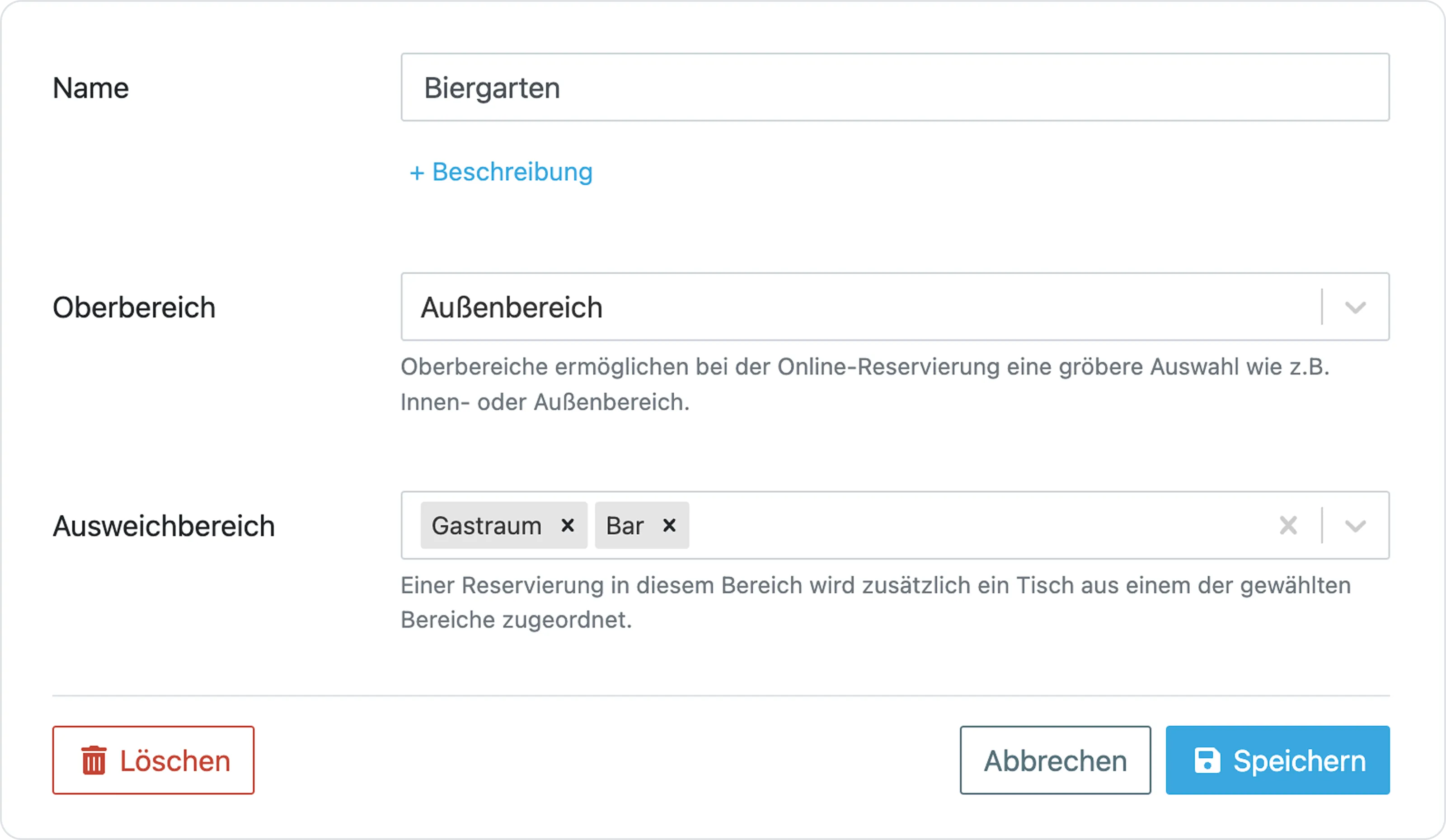
Task: Click the Oberbereiche help text below dropdown
Action: click(x=865, y=384)
